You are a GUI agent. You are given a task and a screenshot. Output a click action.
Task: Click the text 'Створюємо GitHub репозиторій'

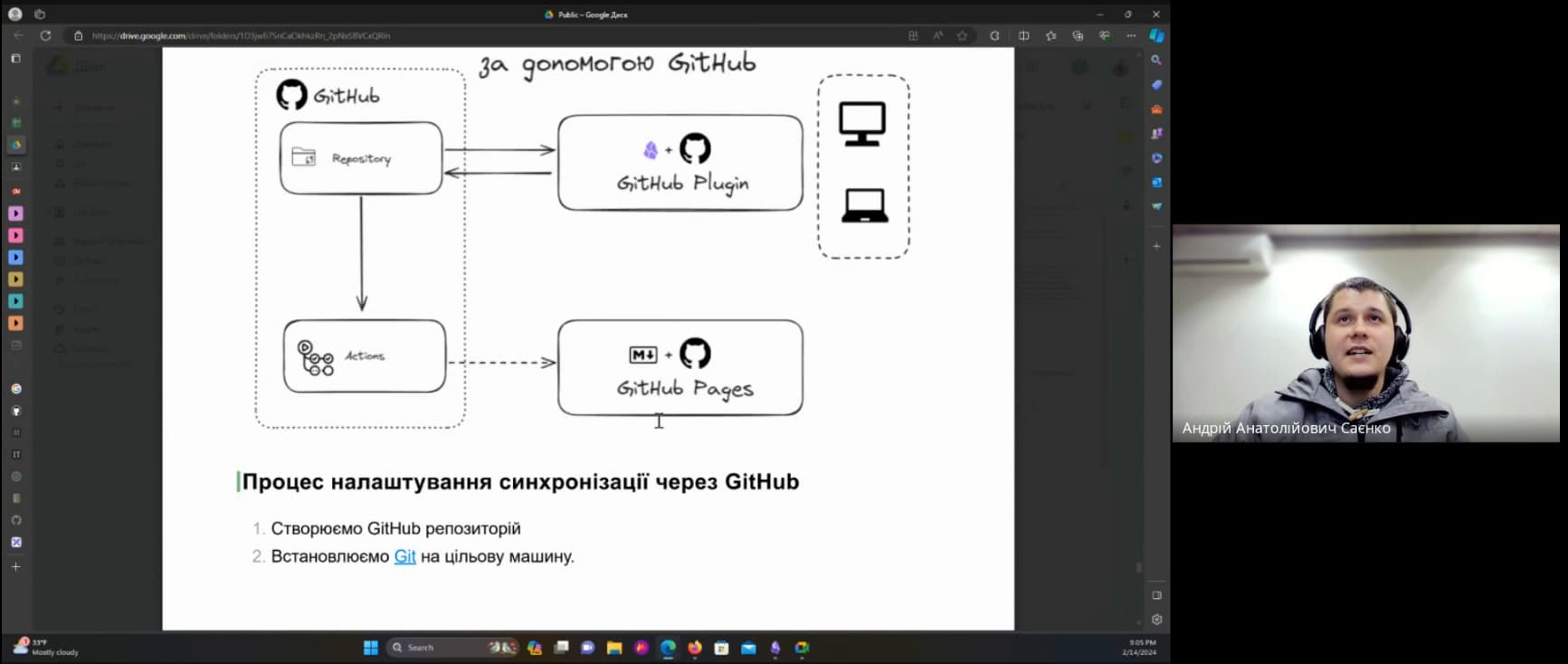coord(395,528)
